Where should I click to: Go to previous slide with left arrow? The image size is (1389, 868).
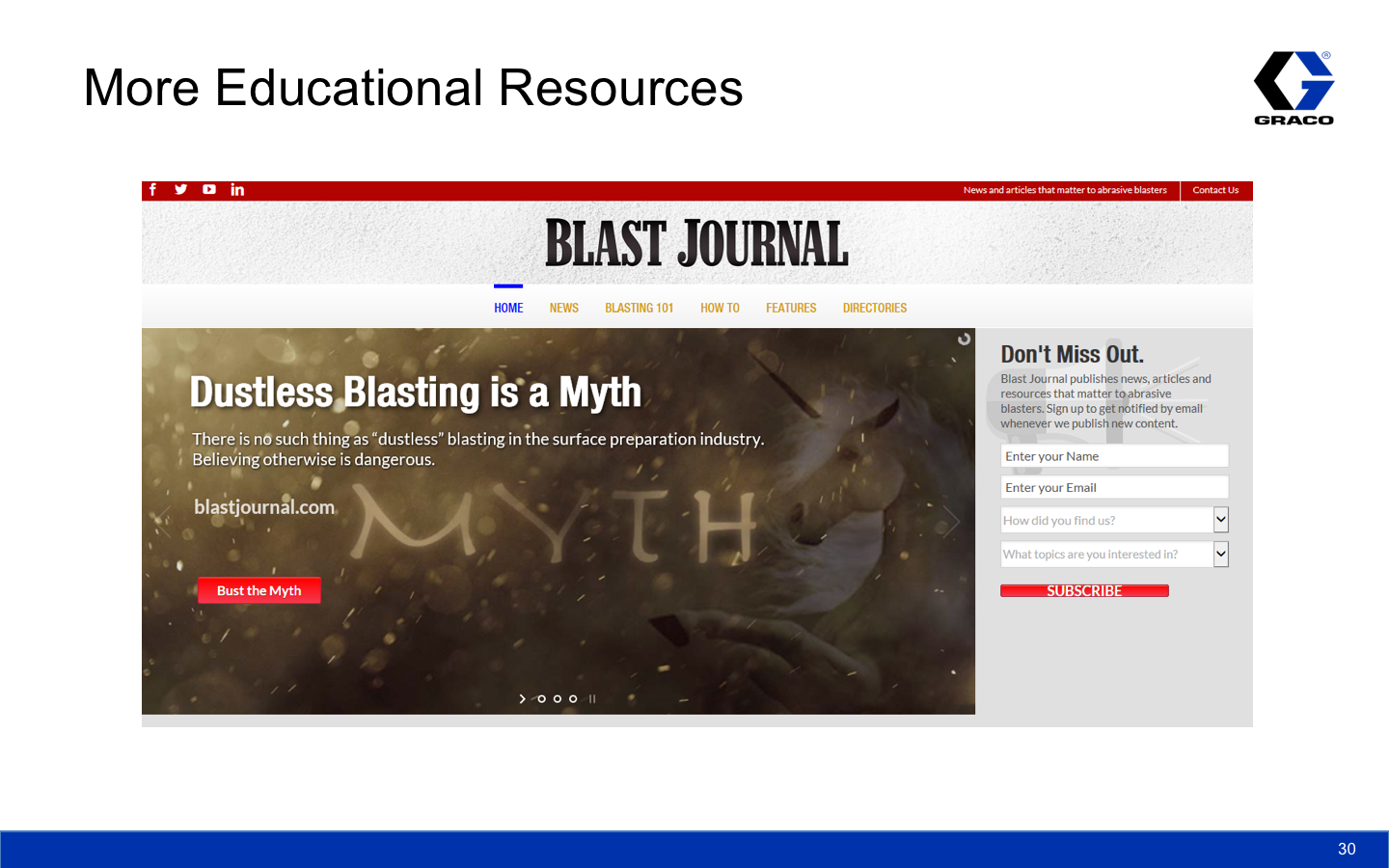[x=164, y=522]
